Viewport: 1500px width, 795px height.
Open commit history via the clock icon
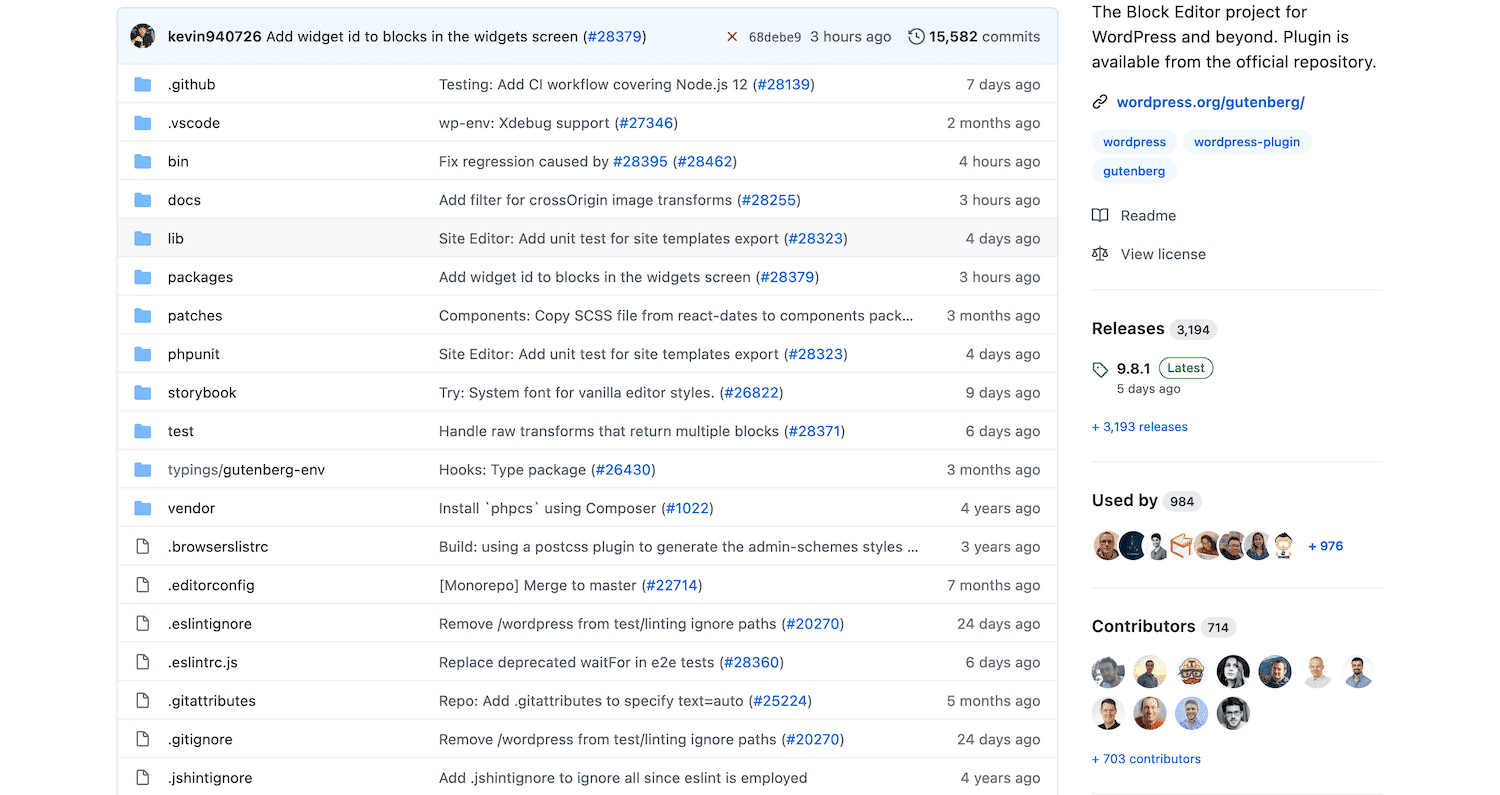pyautogui.click(x=916, y=36)
